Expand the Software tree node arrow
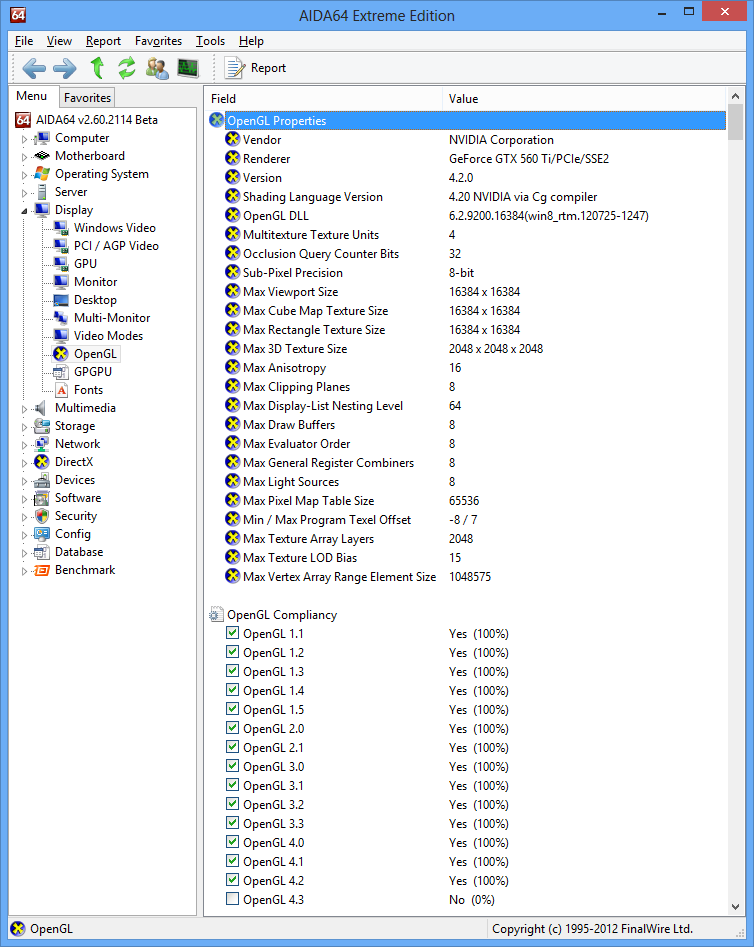754x947 pixels. point(24,499)
